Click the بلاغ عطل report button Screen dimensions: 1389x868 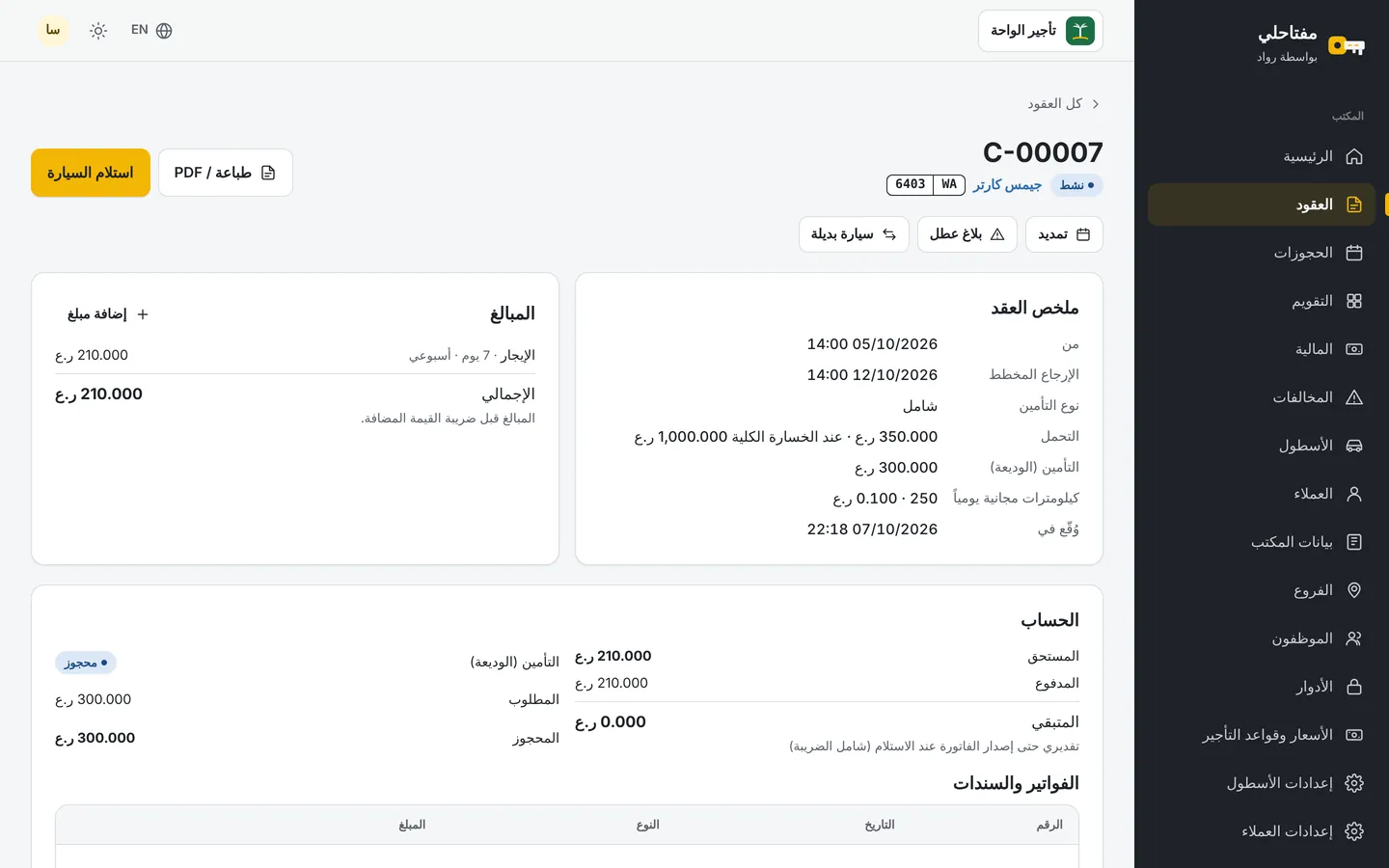tap(967, 234)
